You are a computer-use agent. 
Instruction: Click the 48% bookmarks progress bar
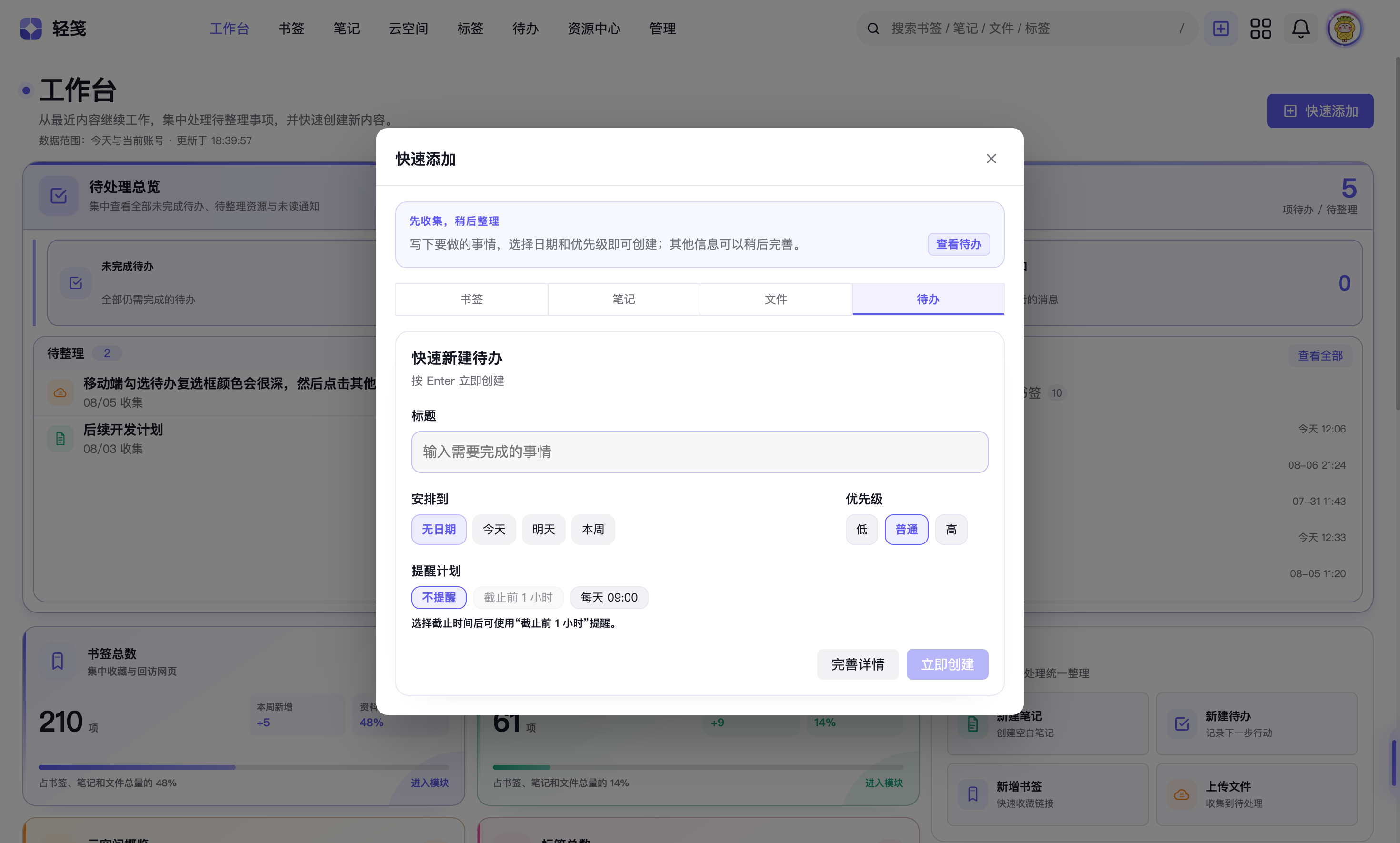[243, 767]
